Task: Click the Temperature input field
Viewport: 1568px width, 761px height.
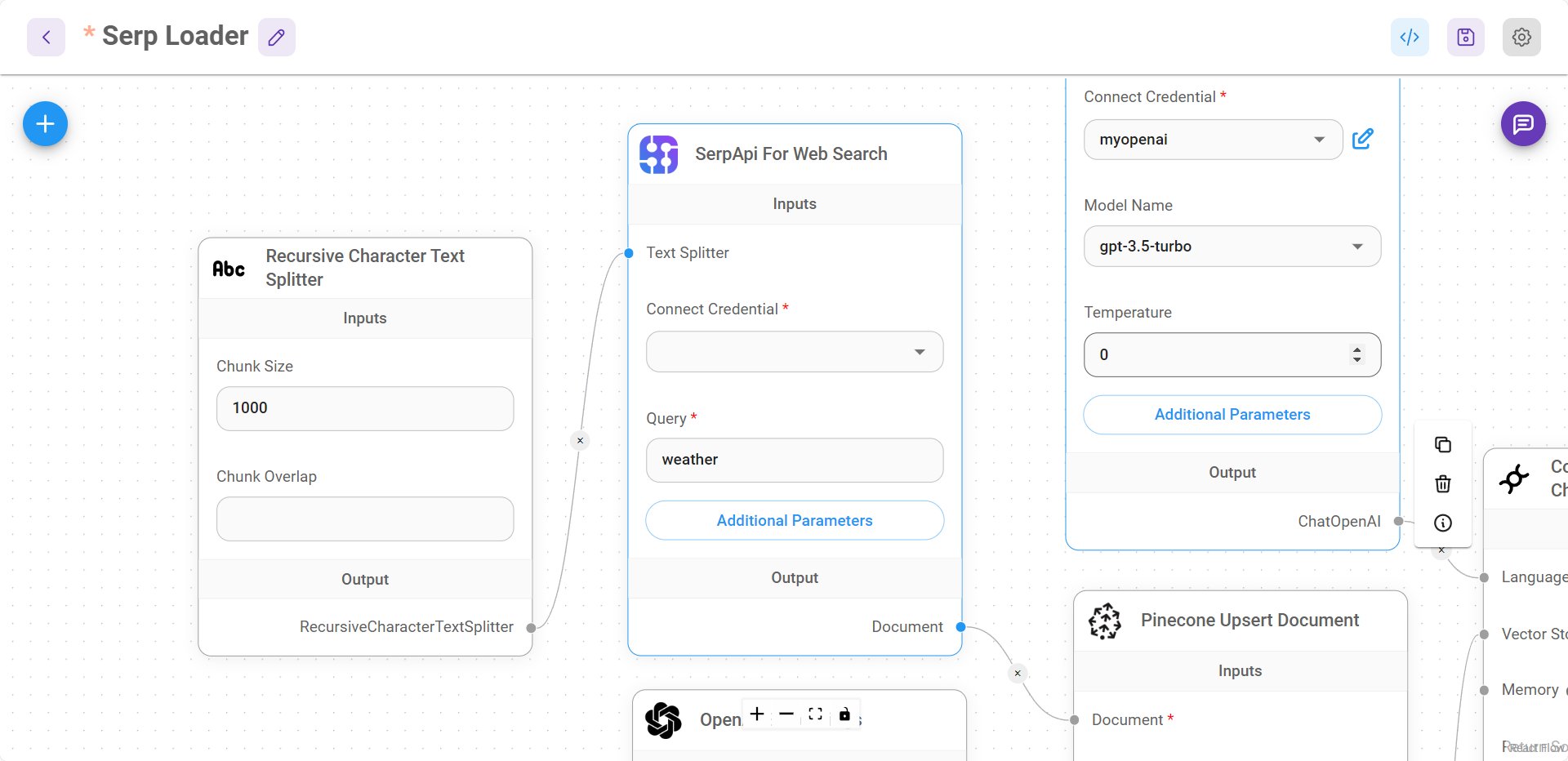Action: tap(1232, 354)
